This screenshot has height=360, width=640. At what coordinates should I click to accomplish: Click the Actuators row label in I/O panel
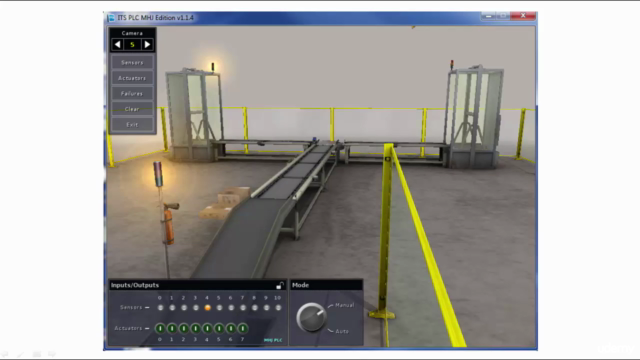coord(128,328)
